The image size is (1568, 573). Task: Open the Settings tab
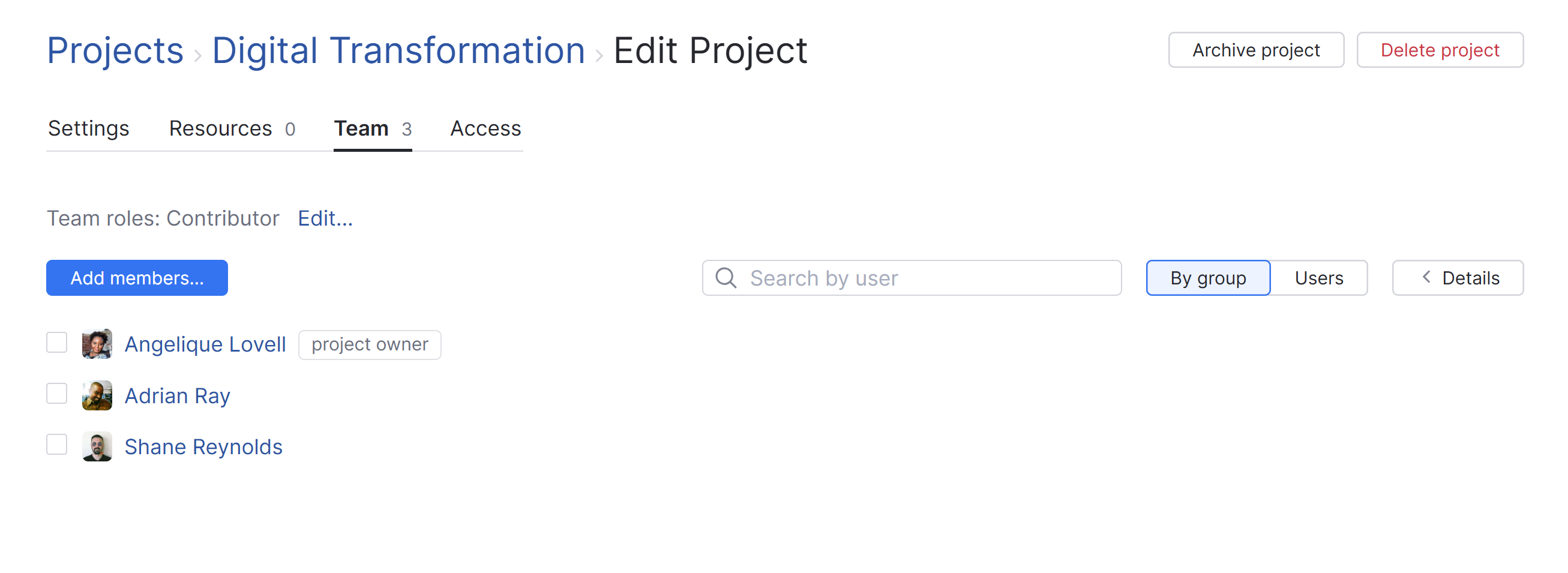(88, 128)
